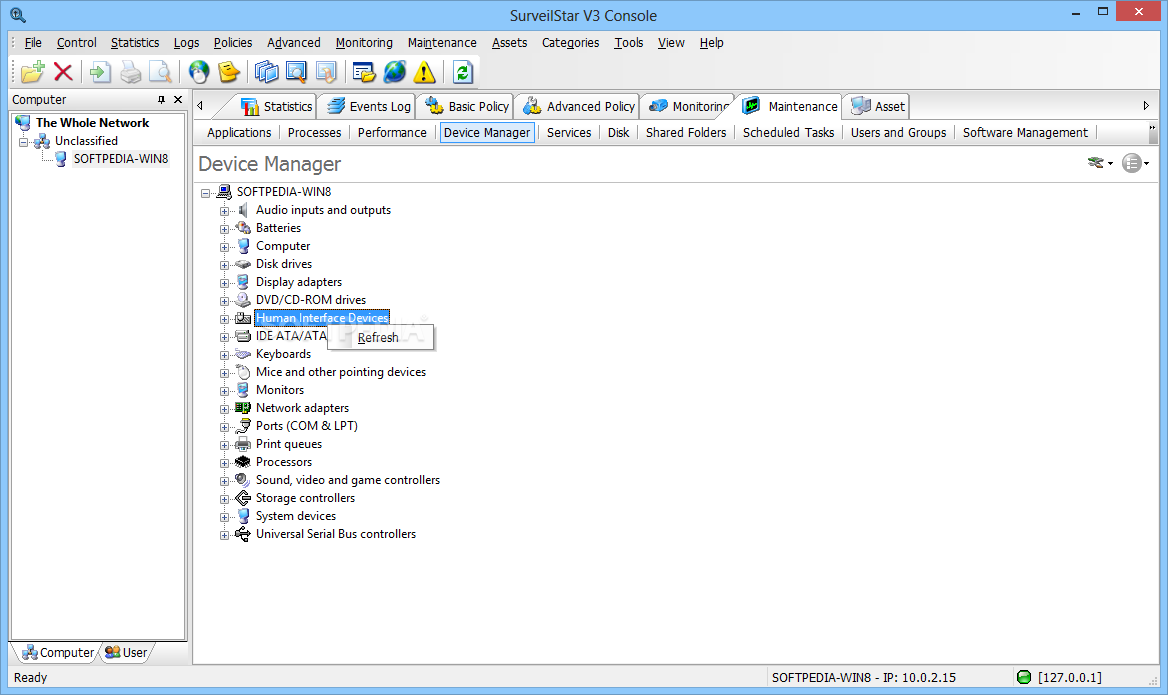This screenshot has width=1168, height=695.
Task: Expand the Network adapters node
Action: pos(224,409)
